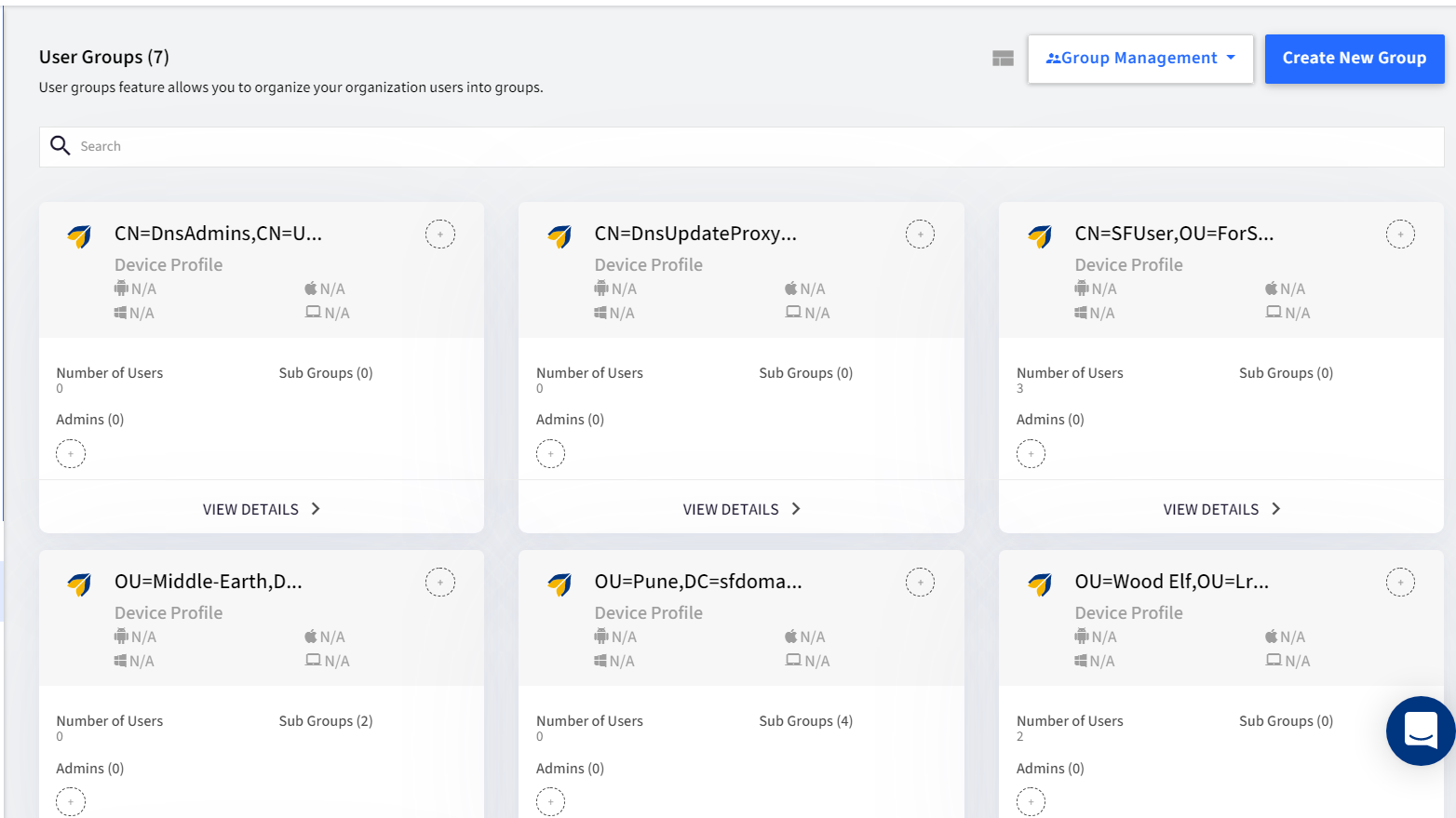View details of CN=DnsAdmins group
Viewport: 1456px width, 818px height.
pos(262,509)
